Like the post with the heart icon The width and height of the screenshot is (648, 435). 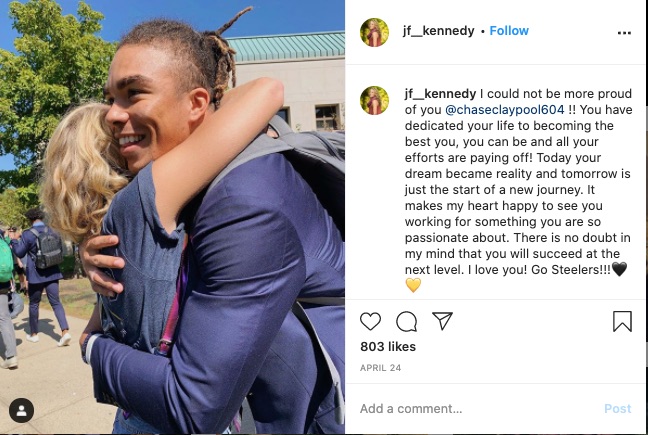pos(370,321)
